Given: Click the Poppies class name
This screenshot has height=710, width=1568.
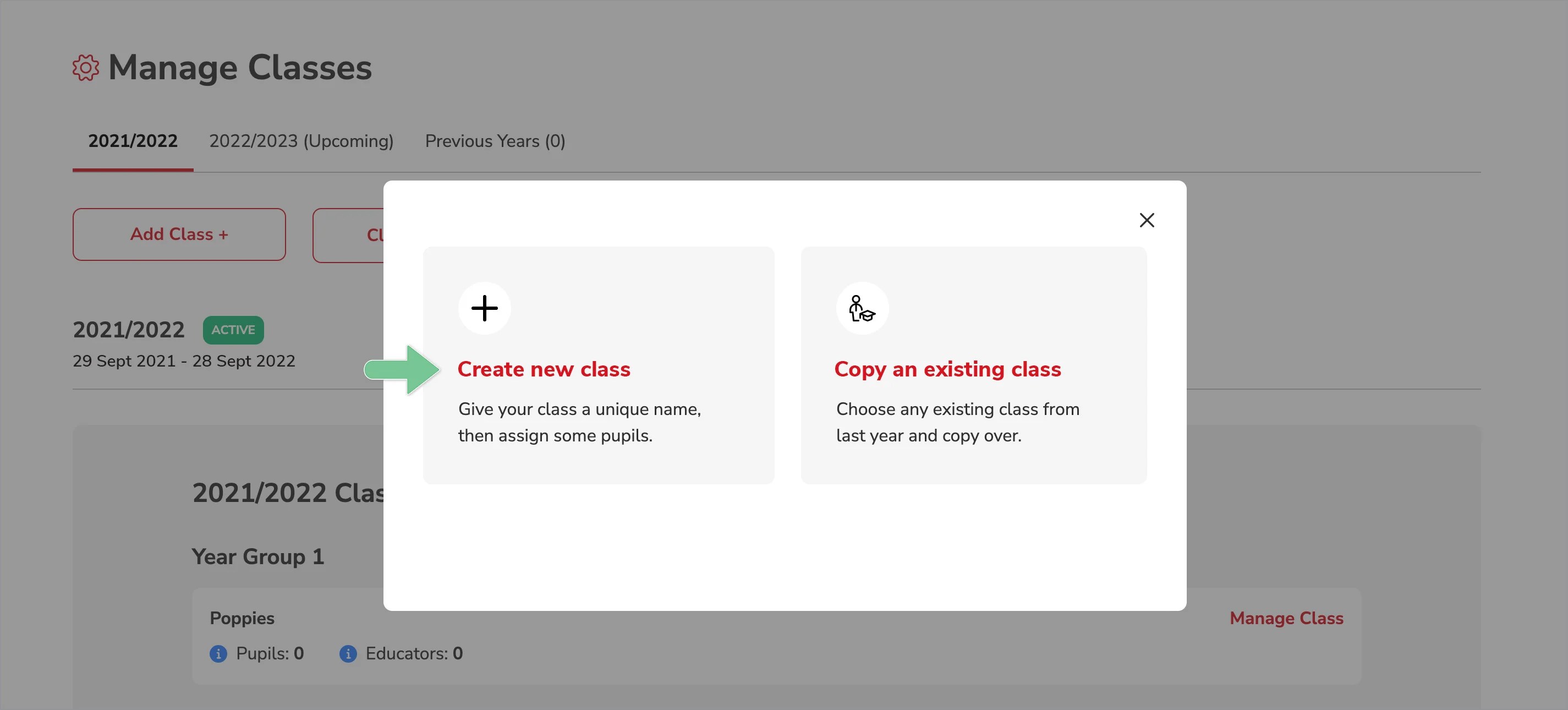Looking at the screenshot, I should coord(242,618).
